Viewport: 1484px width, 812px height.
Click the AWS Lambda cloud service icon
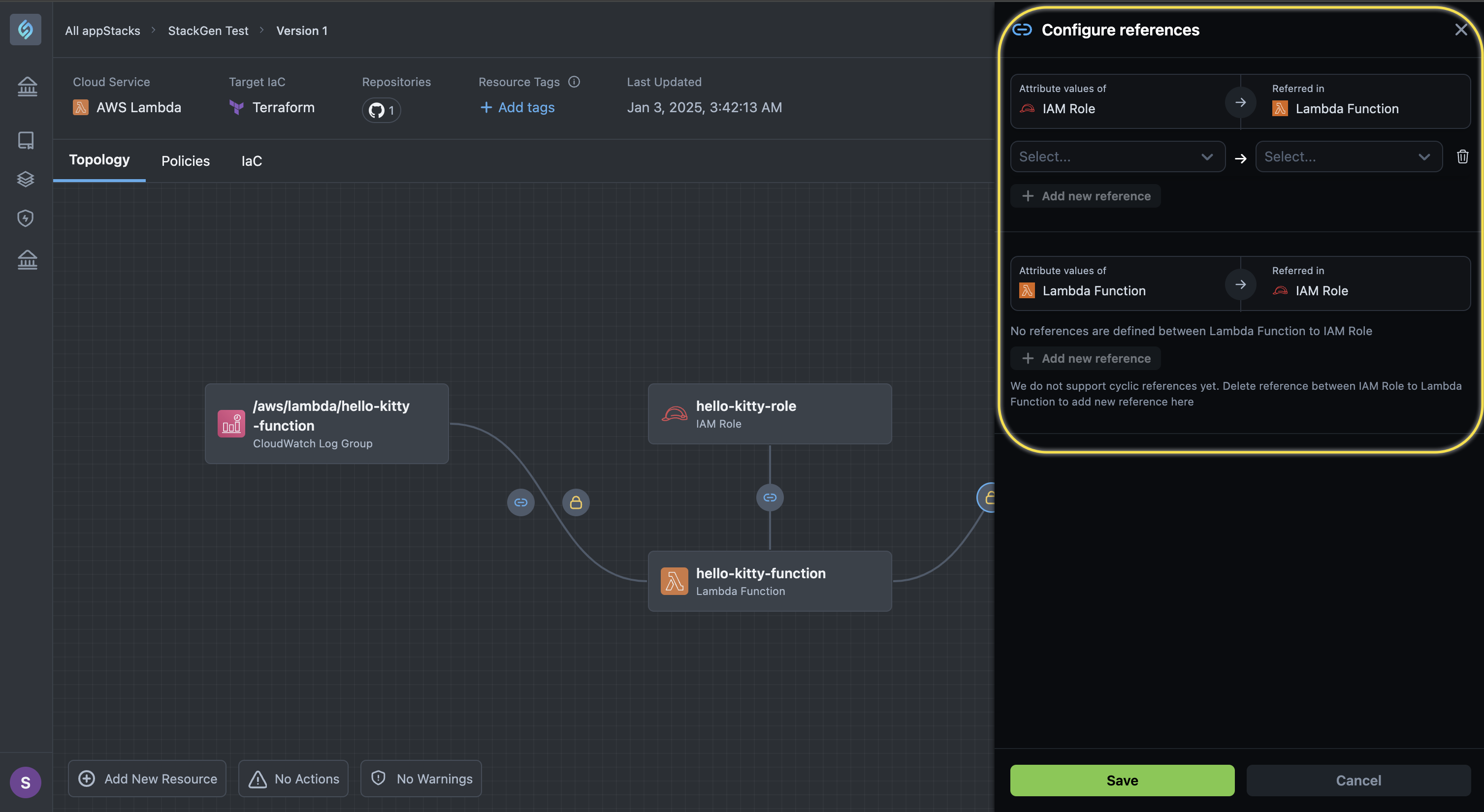pyautogui.click(x=81, y=107)
